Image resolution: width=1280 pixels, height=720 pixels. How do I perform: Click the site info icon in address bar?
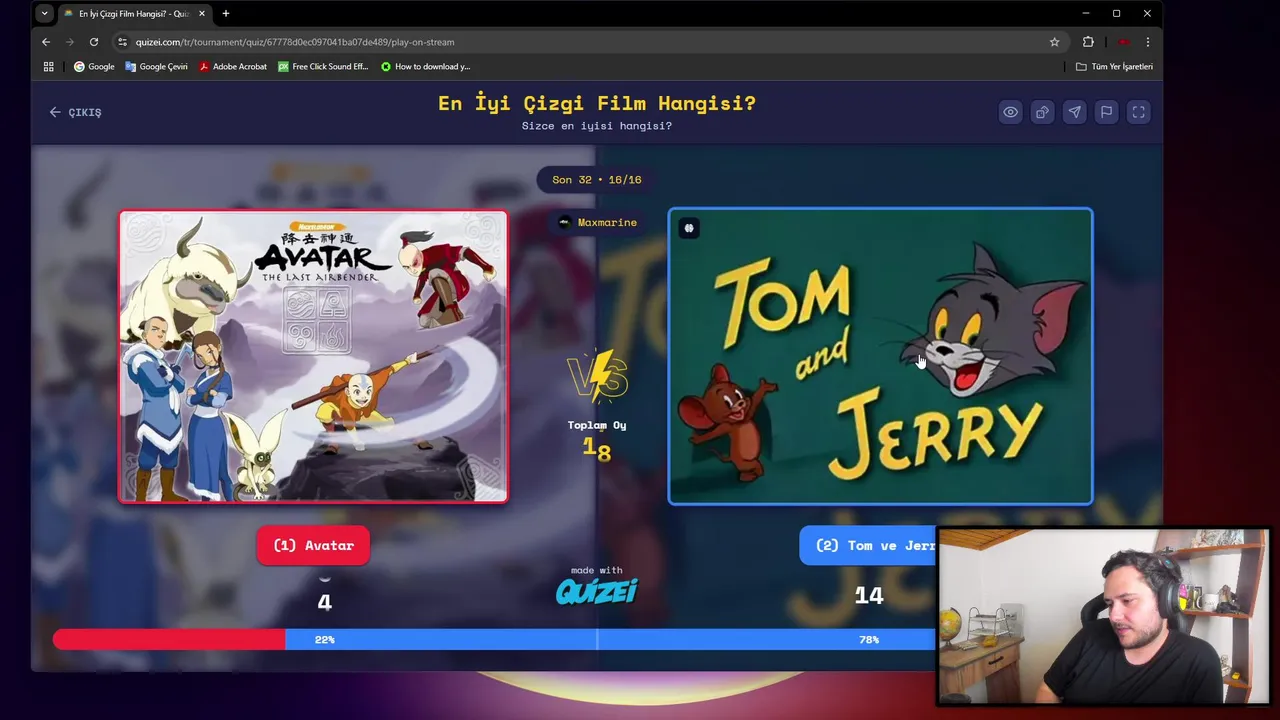point(122,42)
